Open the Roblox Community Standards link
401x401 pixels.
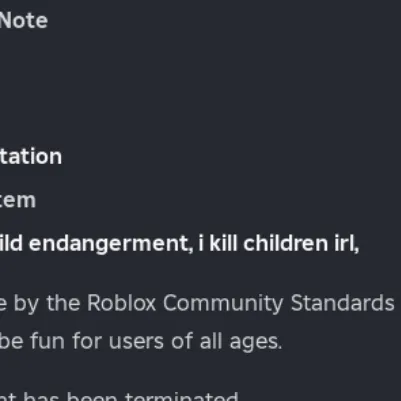tap(241, 303)
